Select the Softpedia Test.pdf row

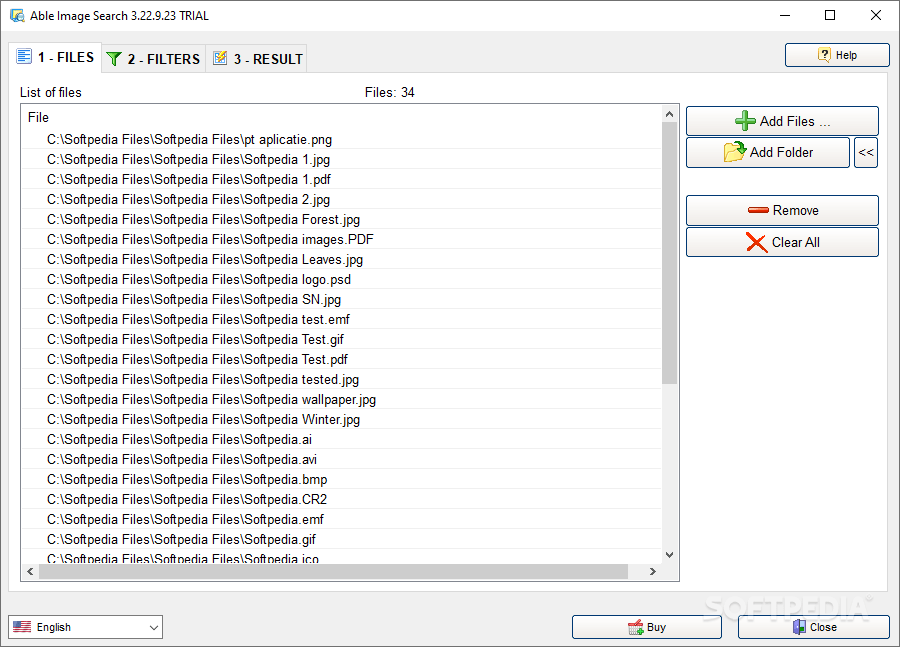point(342,359)
